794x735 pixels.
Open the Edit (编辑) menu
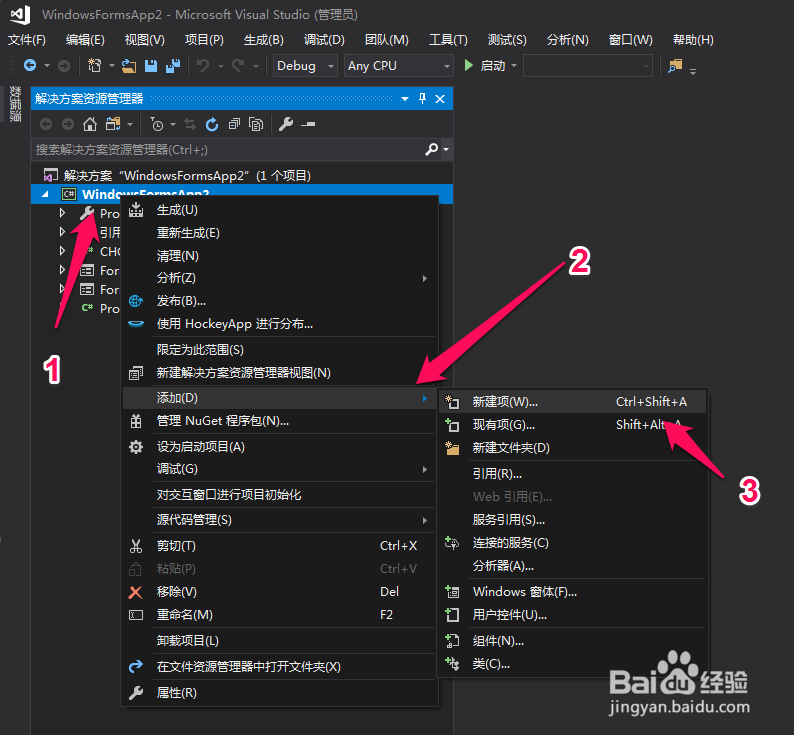pos(85,40)
